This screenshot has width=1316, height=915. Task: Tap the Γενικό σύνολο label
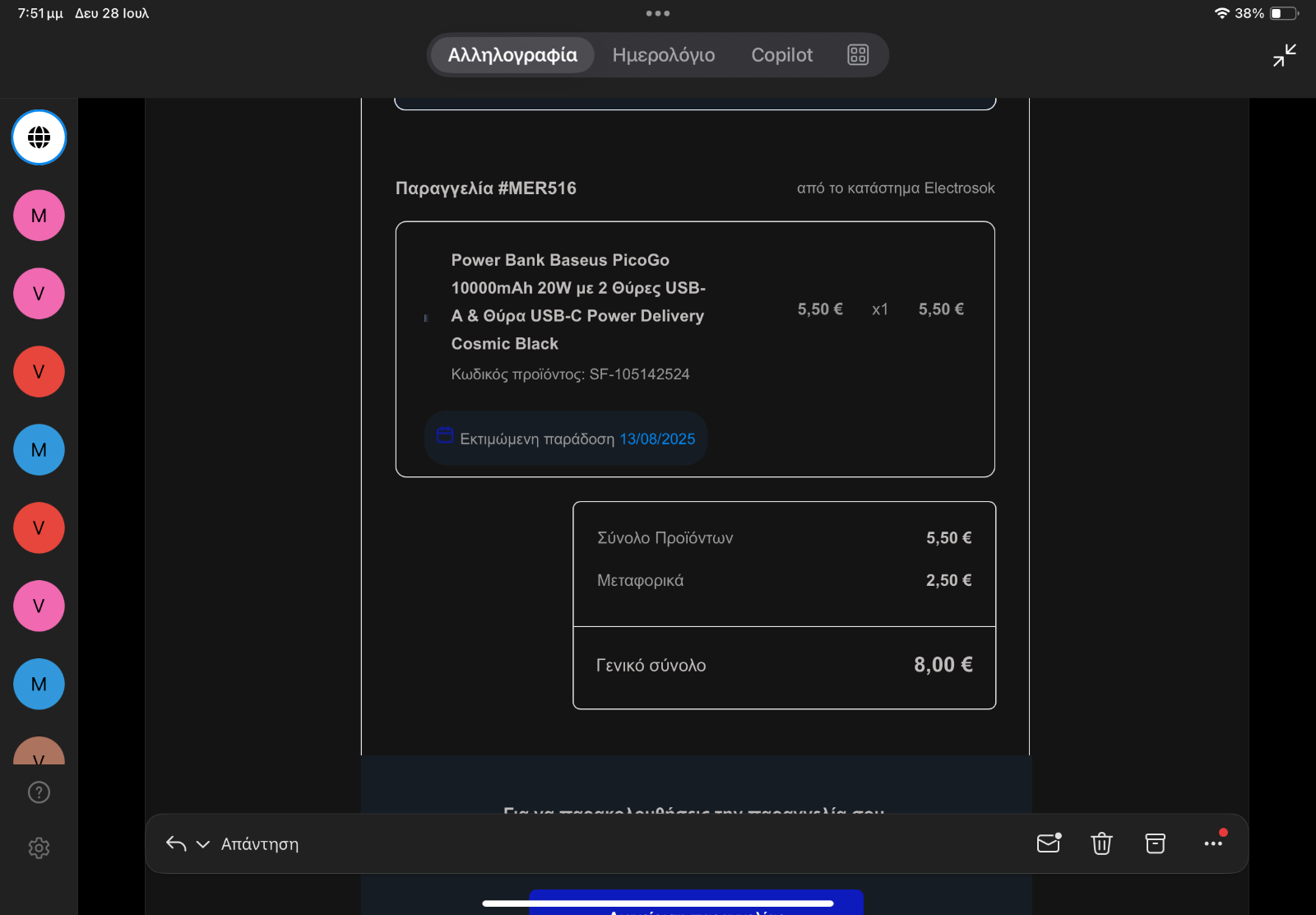[x=651, y=666]
